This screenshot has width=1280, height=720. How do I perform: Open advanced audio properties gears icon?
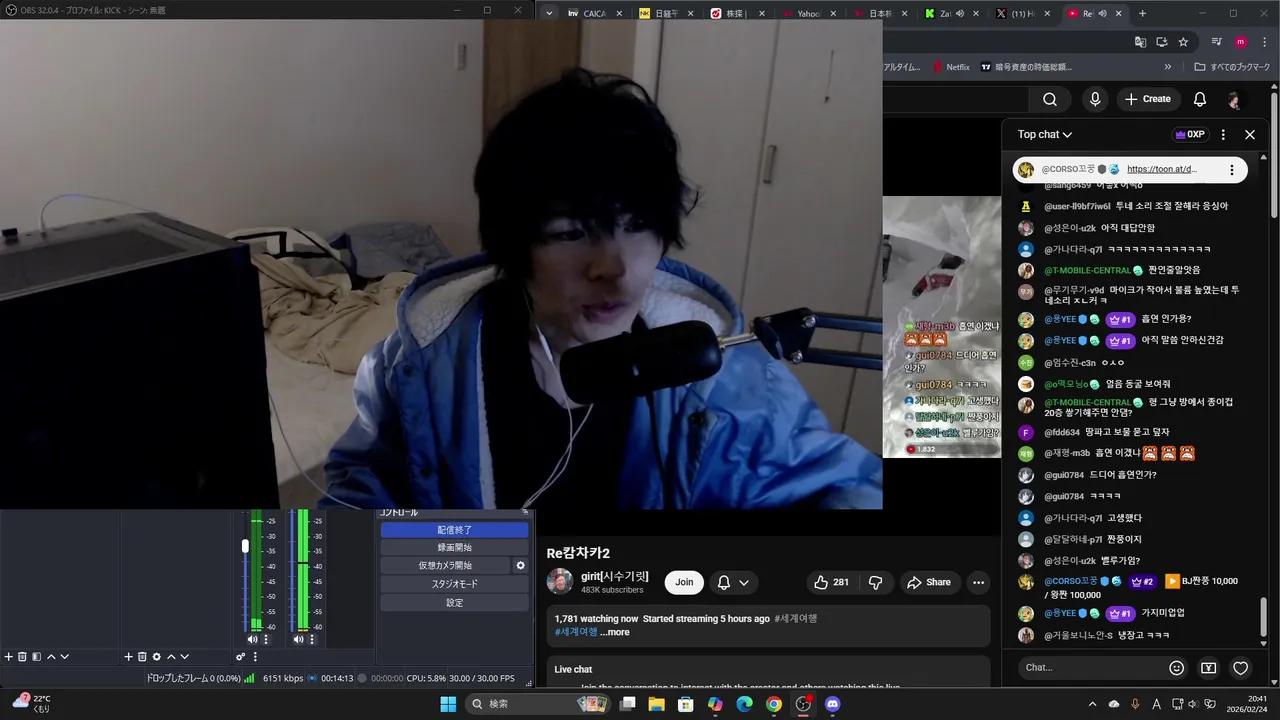tap(241, 657)
